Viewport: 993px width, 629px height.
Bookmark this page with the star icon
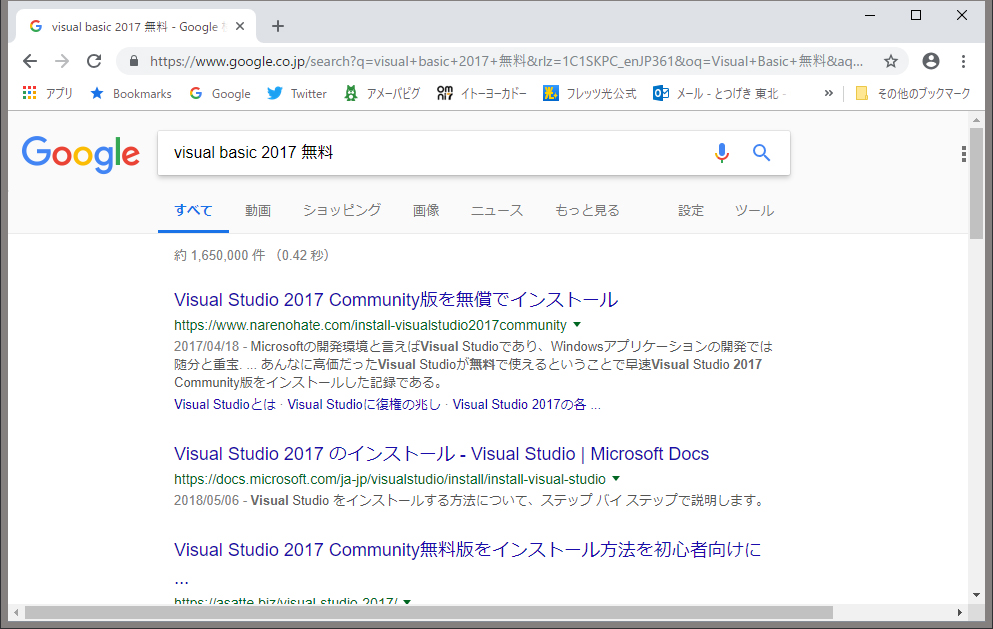(891, 61)
